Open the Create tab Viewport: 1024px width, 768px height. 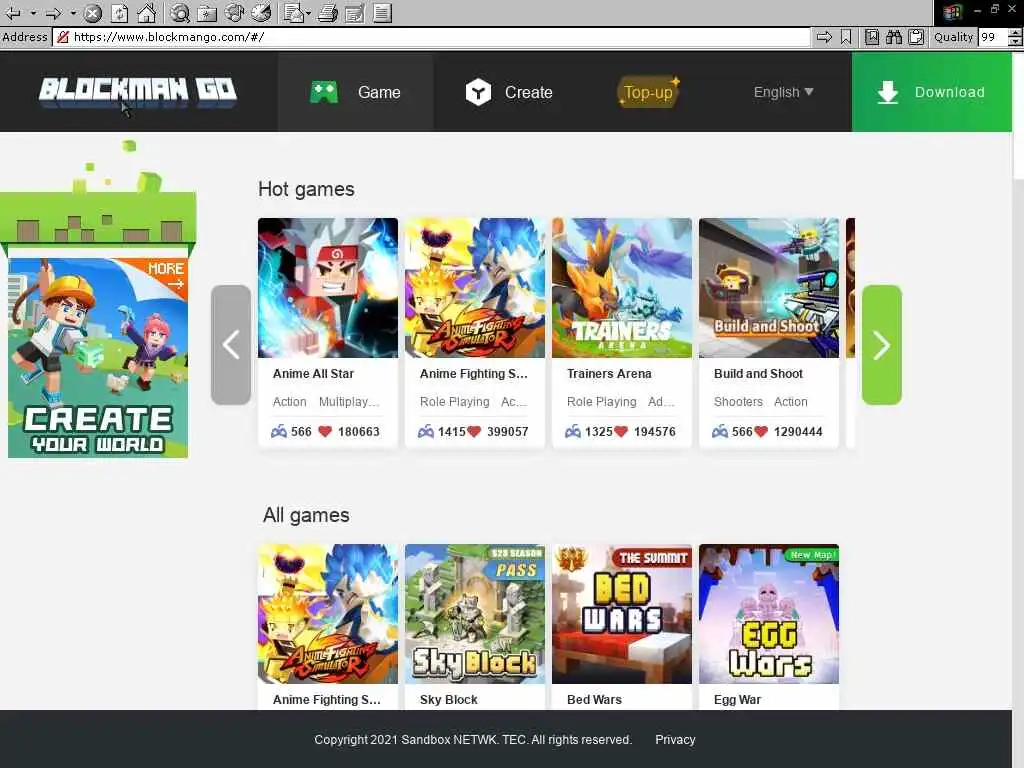[x=509, y=92]
